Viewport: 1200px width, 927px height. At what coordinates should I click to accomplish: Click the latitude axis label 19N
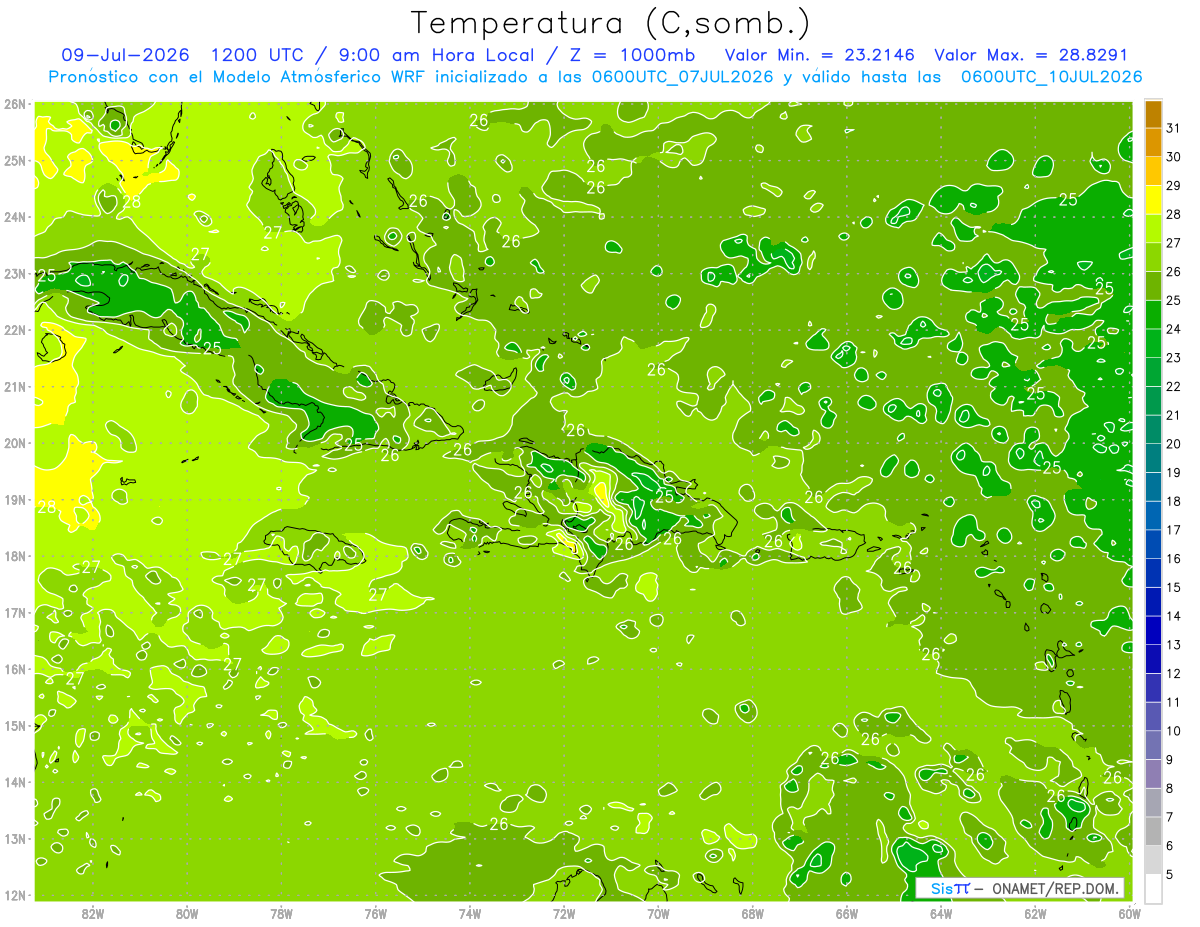click(x=14, y=499)
